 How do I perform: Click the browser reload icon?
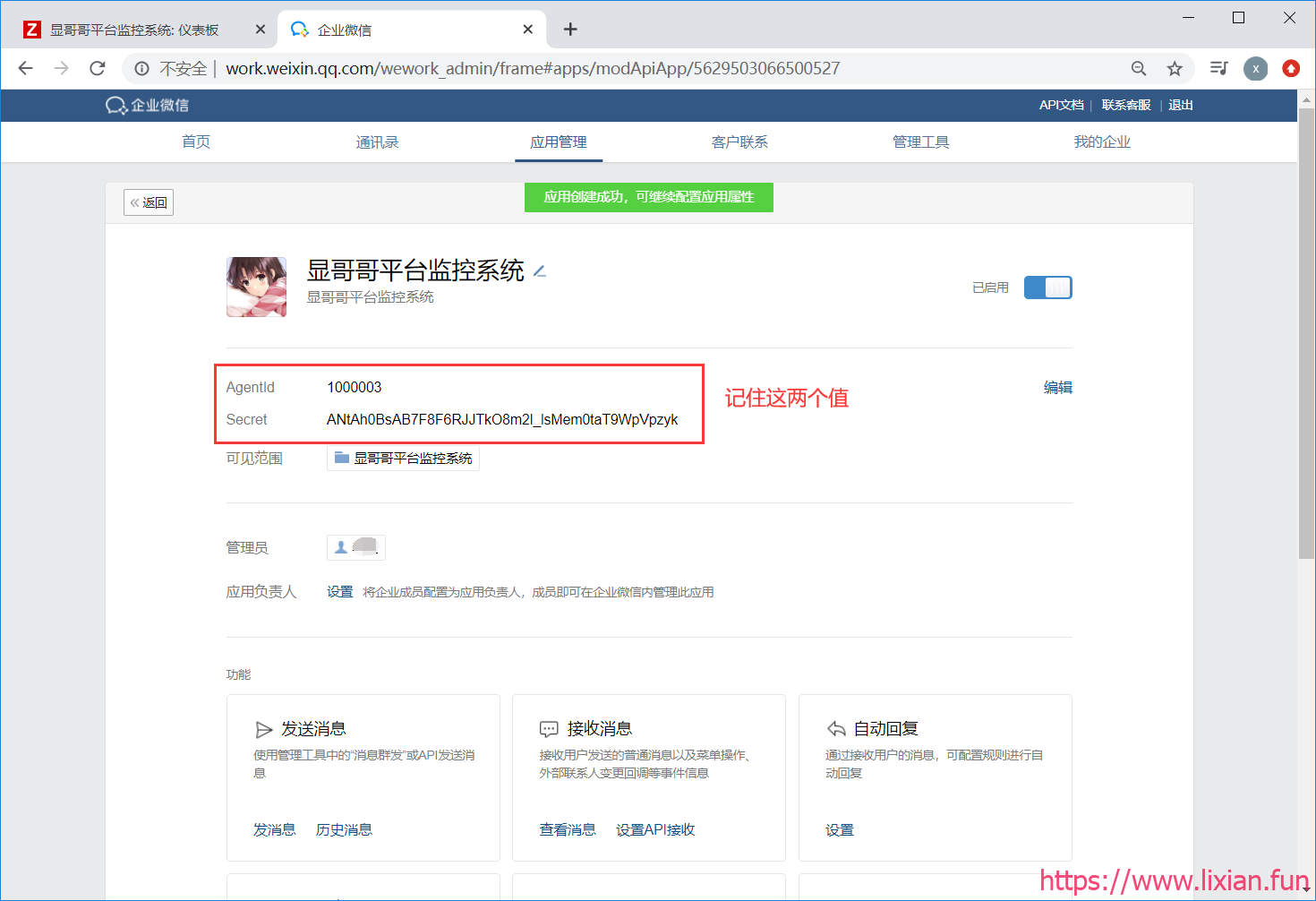pos(98,69)
